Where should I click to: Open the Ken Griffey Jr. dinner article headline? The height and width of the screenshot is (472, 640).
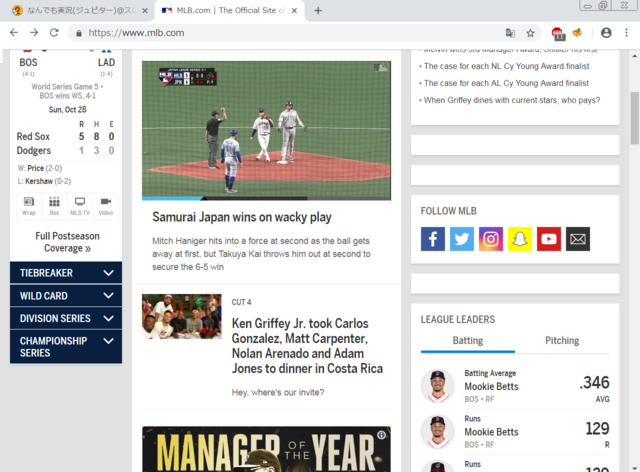click(307, 346)
